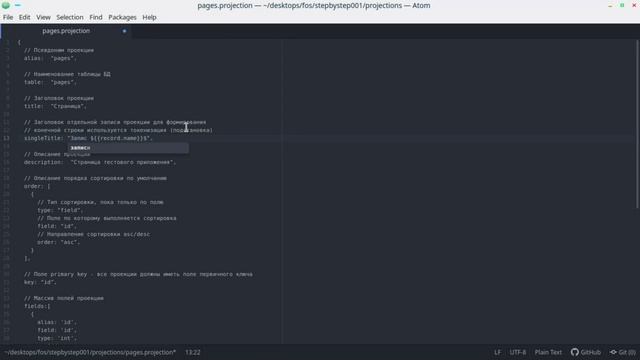The image size is (640, 360).
Task: Change the UTF-8 encoding selector
Action: tap(518, 352)
